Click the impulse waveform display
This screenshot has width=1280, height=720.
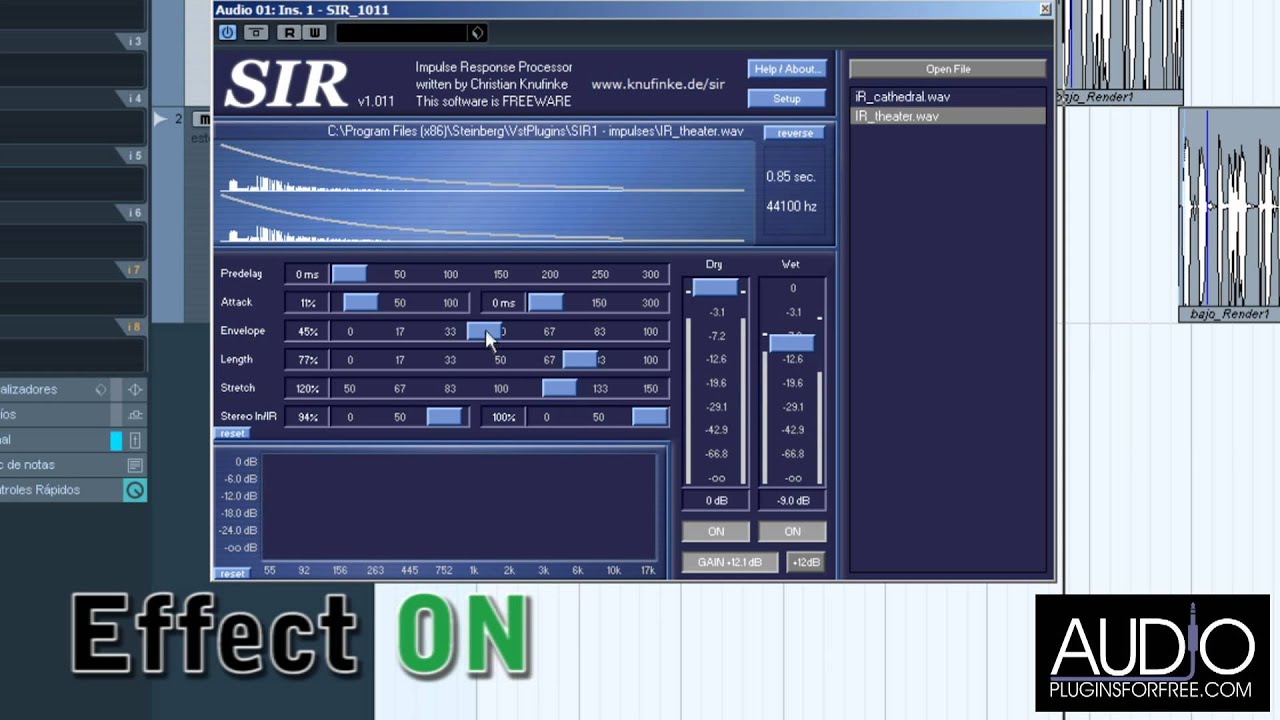(487, 193)
